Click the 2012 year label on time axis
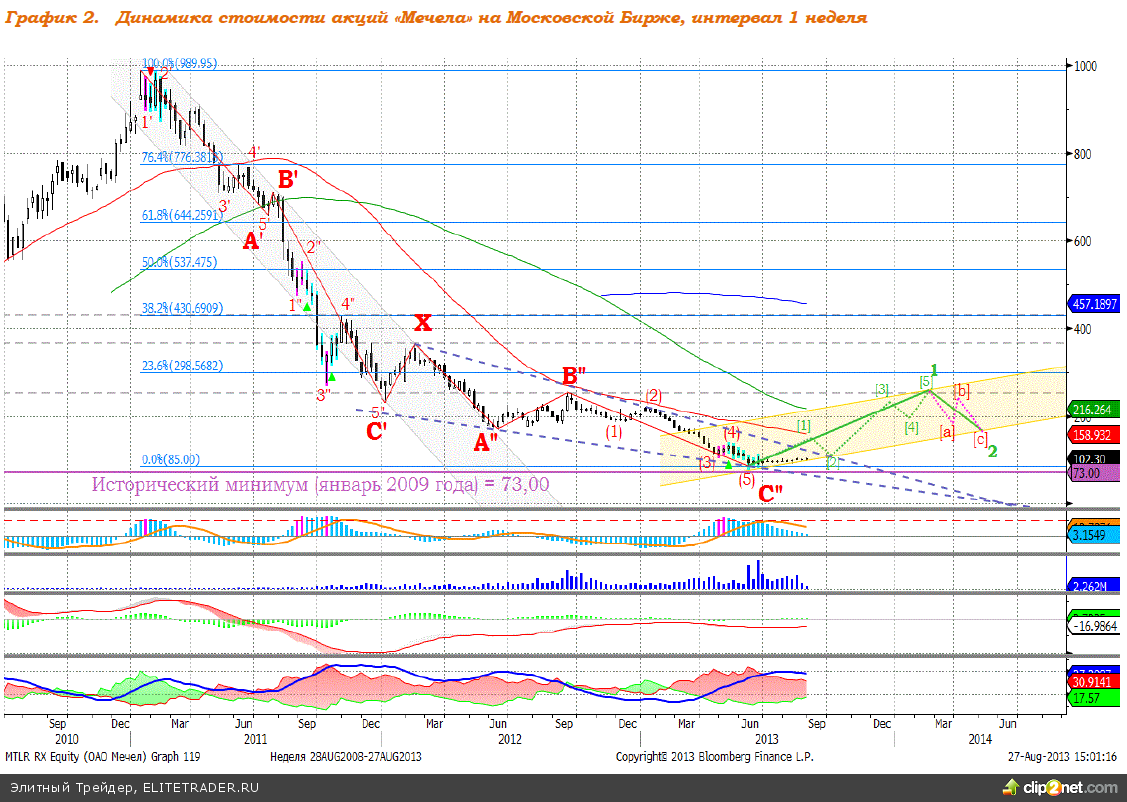The height and width of the screenshot is (802, 1127). click(510, 739)
